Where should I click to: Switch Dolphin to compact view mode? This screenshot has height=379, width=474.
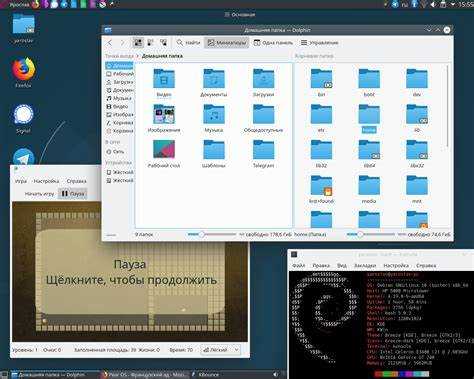pos(151,43)
